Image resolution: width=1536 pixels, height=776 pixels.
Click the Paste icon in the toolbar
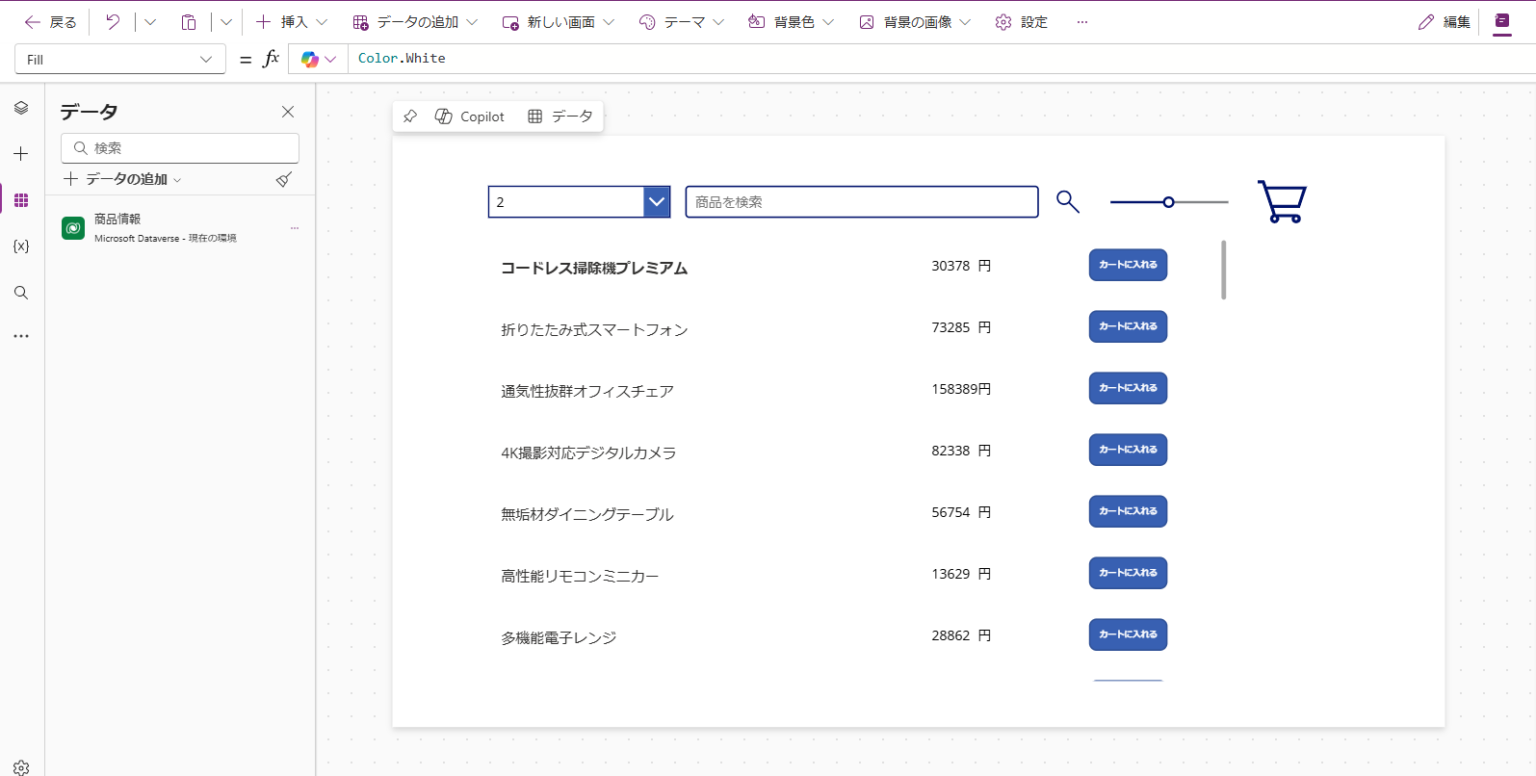(x=188, y=21)
